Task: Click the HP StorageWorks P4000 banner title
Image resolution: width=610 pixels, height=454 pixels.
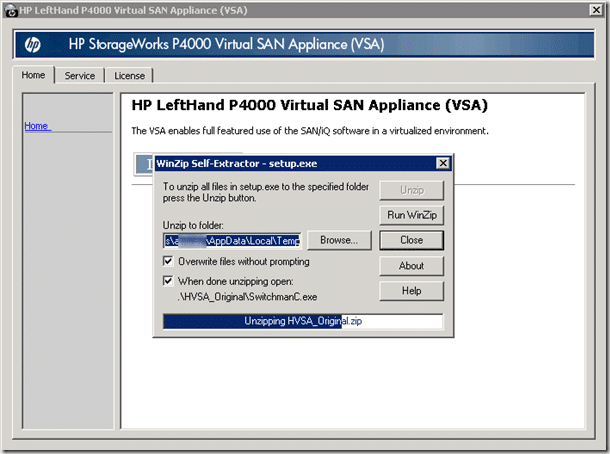Action: (x=226, y=44)
